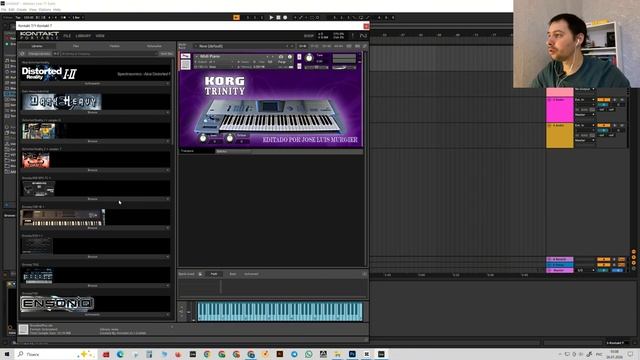
Task: Select the Distorted Reality I-II library banner
Action: [x=96, y=73]
